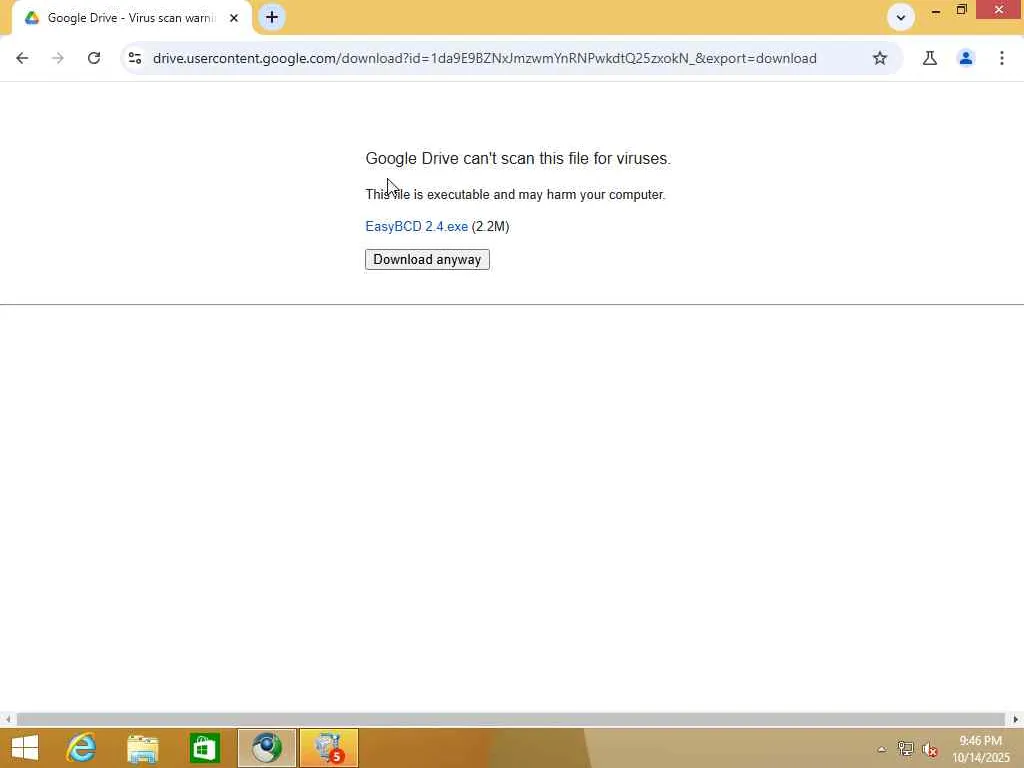The height and width of the screenshot is (768, 1024).
Task: Launch Internet Explorer from the taskbar
Action: [81, 748]
